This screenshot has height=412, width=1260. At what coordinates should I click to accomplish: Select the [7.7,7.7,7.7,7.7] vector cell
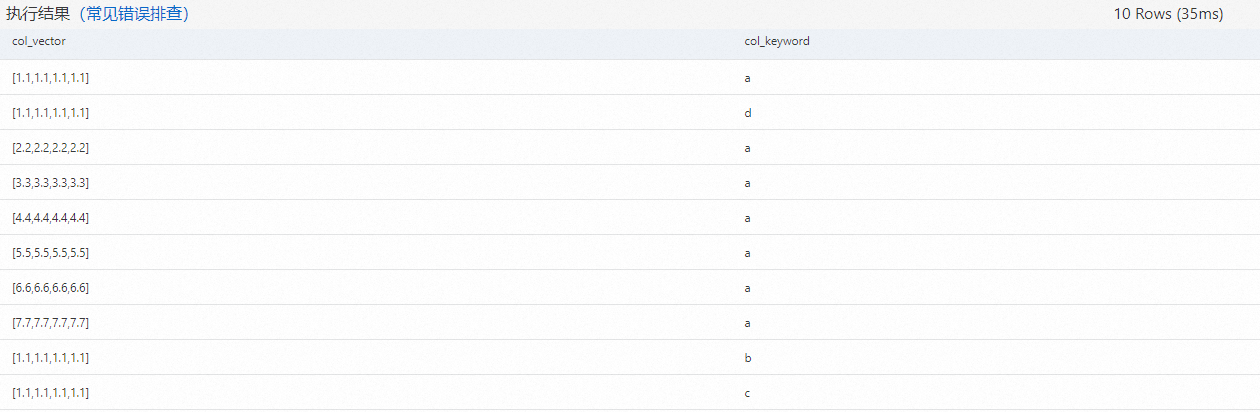(x=51, y=323)
